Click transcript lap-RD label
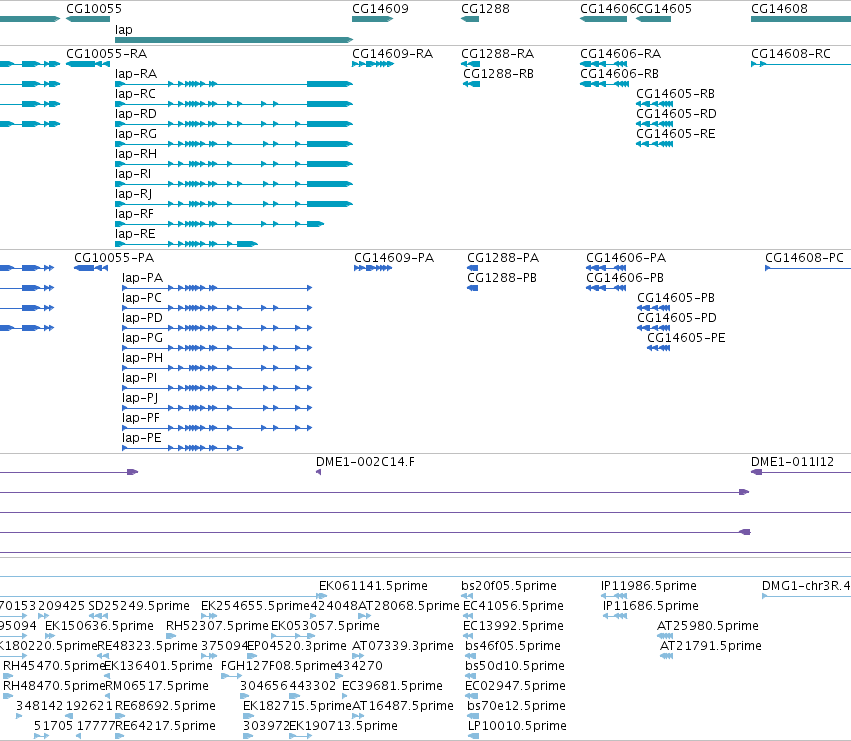This screenshot has height=741, width=851. point(136,114)
